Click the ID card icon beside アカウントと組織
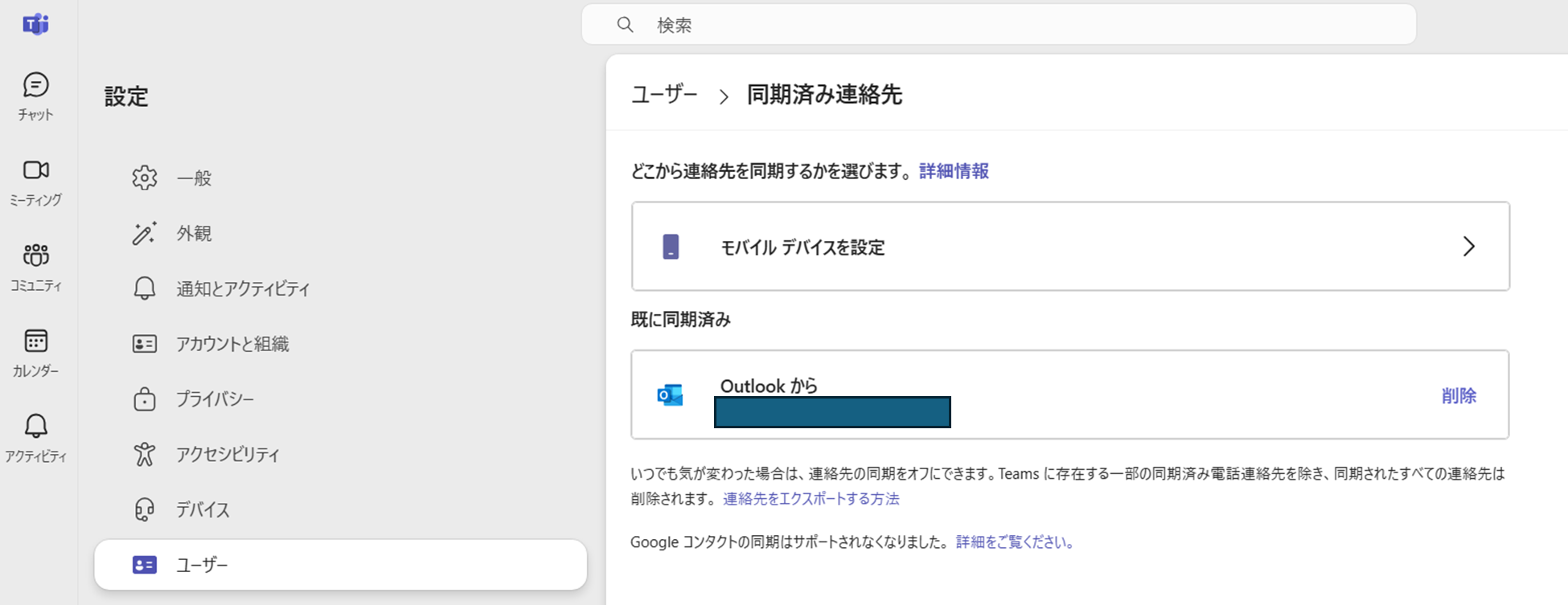This screenshot has height=605, width=1568. click(x=145, y=344)
